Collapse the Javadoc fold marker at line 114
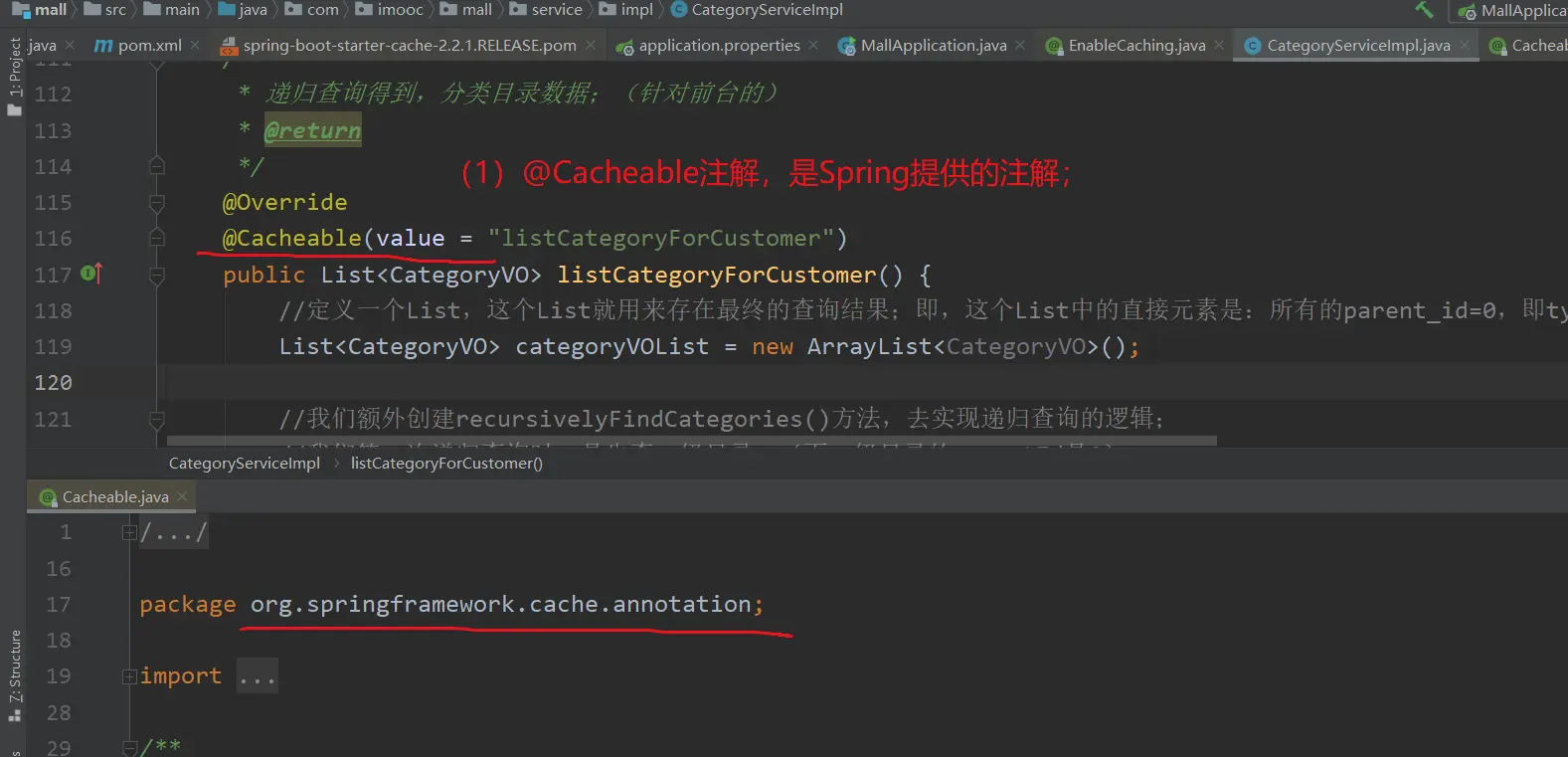Image resolution: width=1568 pixels, height=757 pixels. coord(157,165)
